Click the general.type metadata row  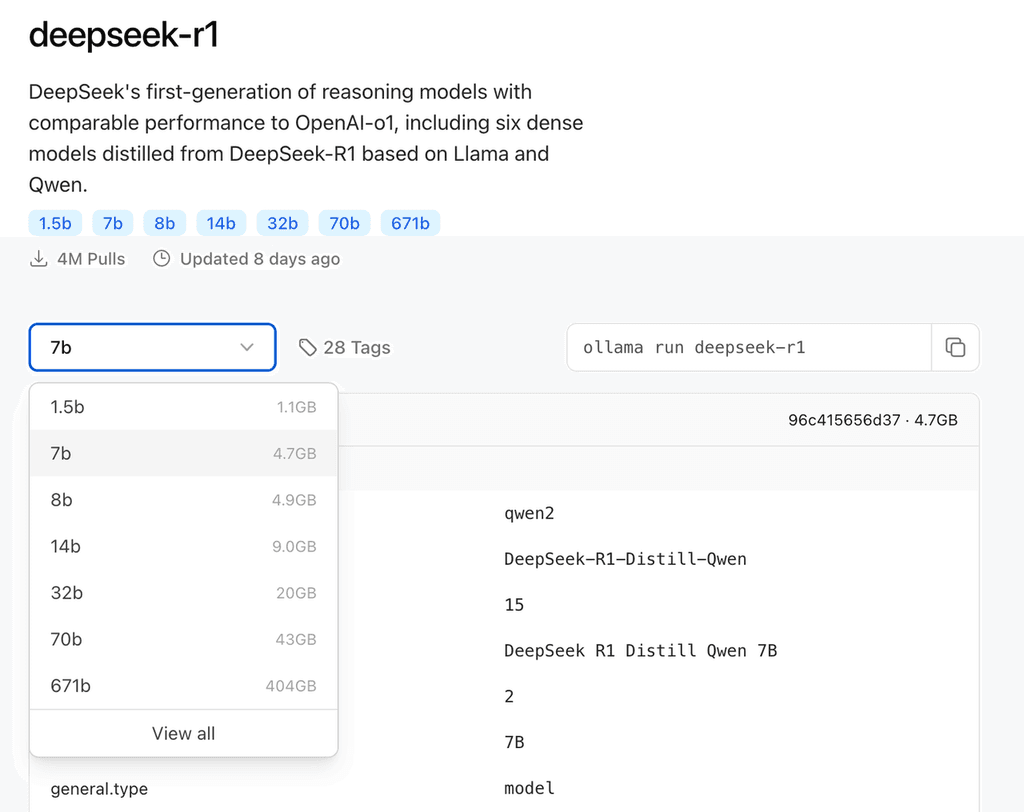(96, 789)
